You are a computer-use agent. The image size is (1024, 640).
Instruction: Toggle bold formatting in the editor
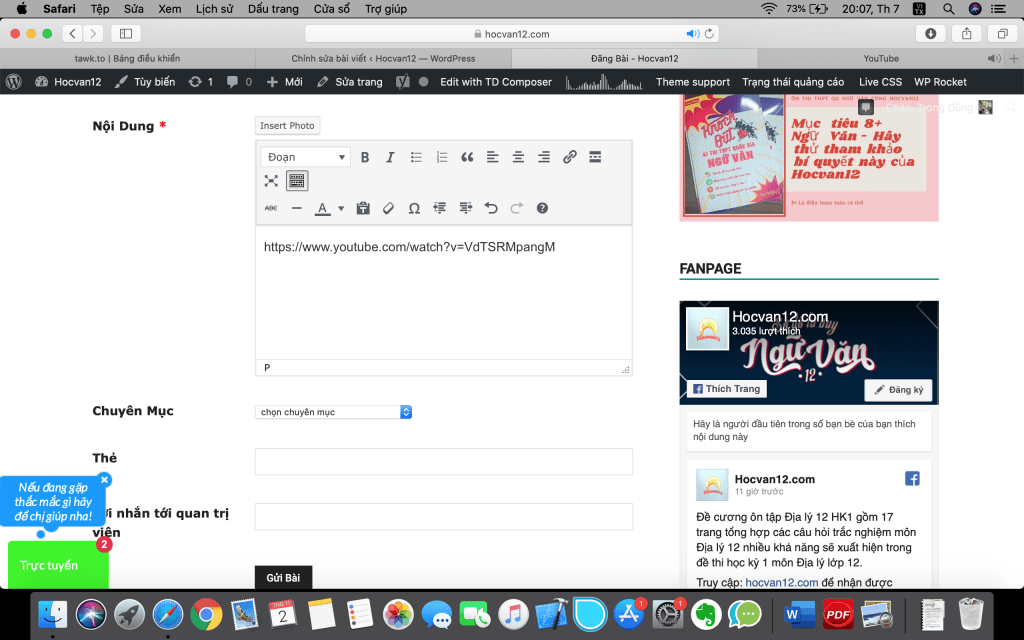pyautogui.click(x=365, y=157)
